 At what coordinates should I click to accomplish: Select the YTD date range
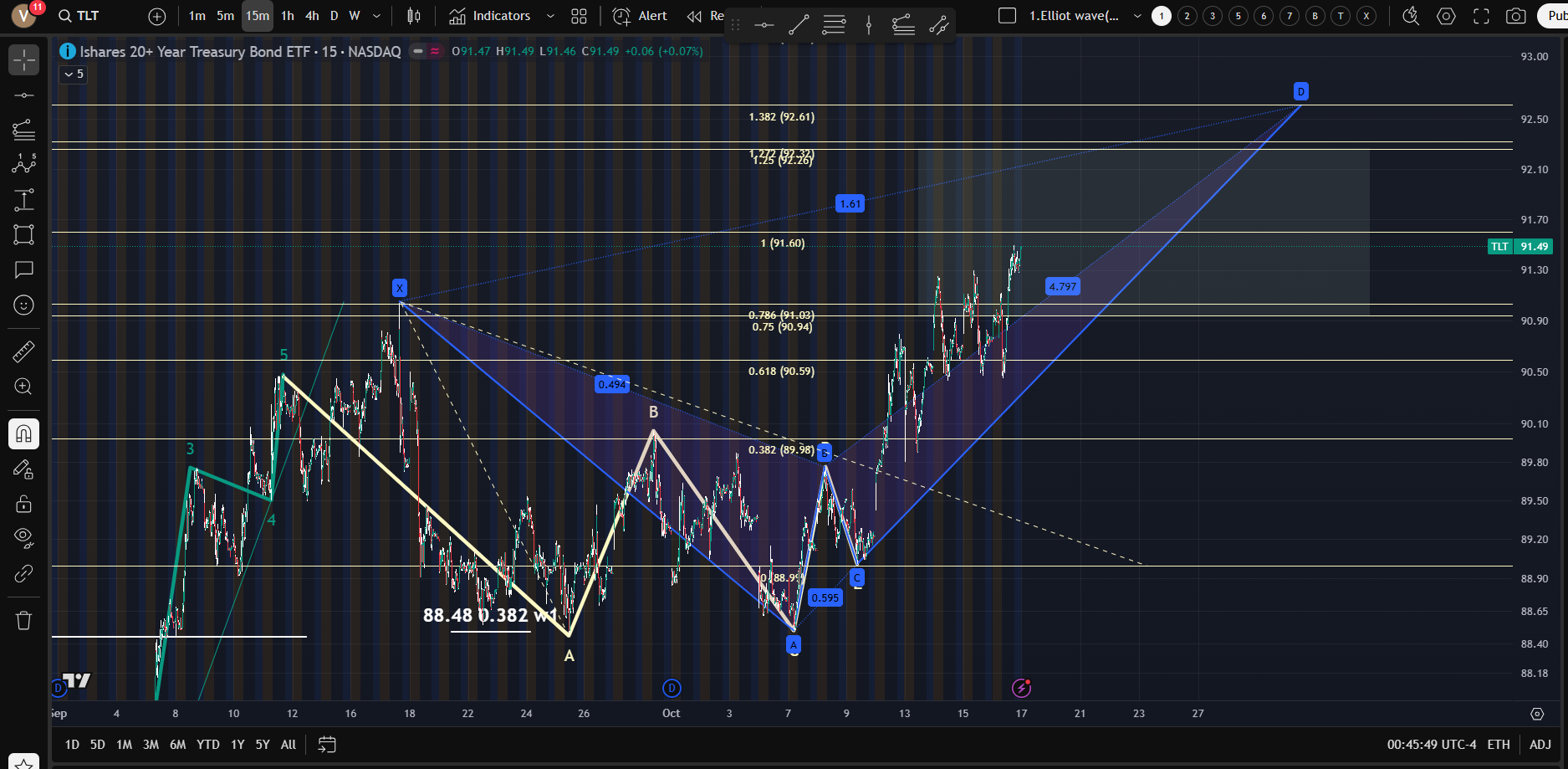pos(207,744)
